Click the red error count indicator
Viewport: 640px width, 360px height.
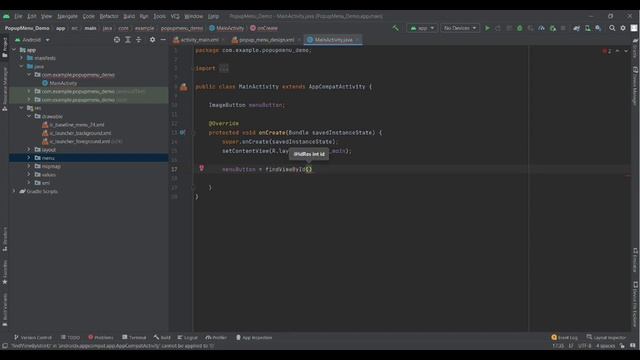[x=607, y=51]
